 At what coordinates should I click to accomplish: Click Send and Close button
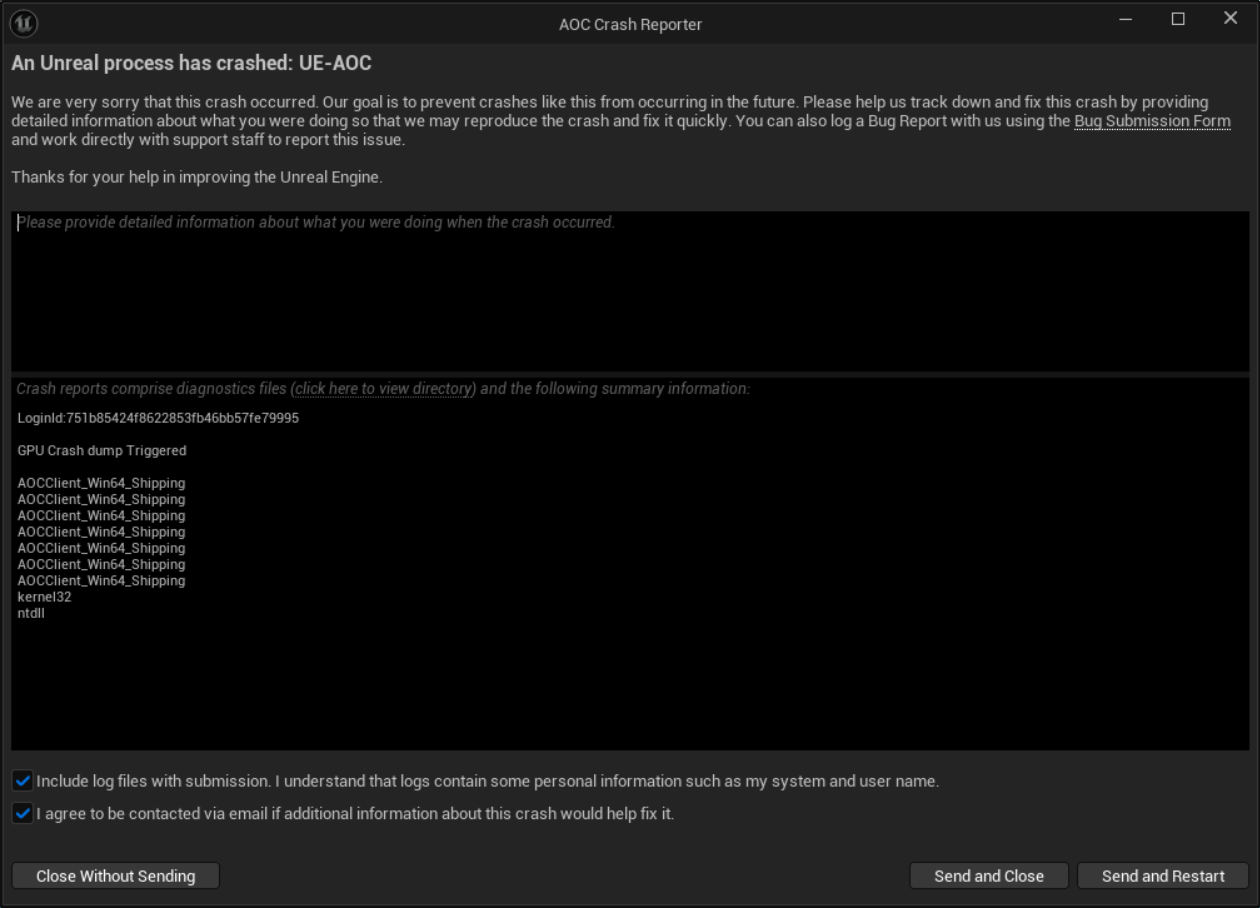coord(989,876)
